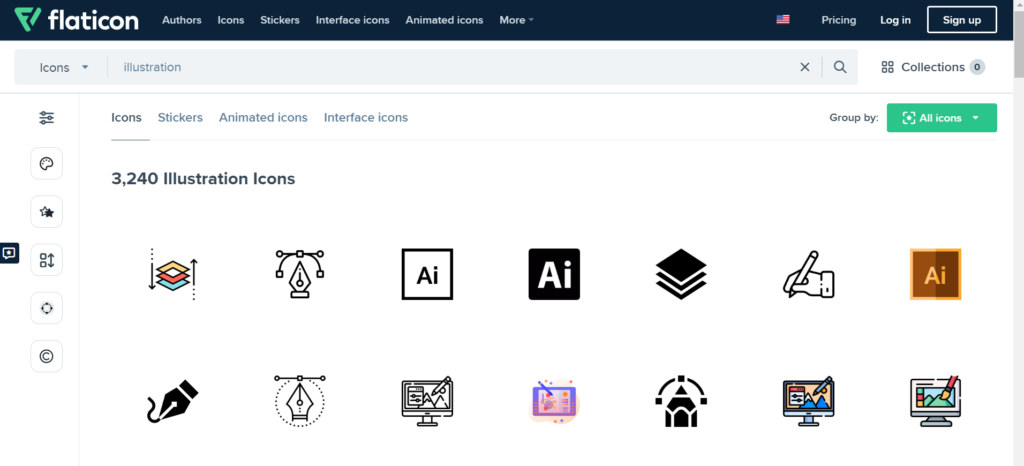Open the Pricing page link
This screenshot has width=1024, height=466.
tap(839, 20)
